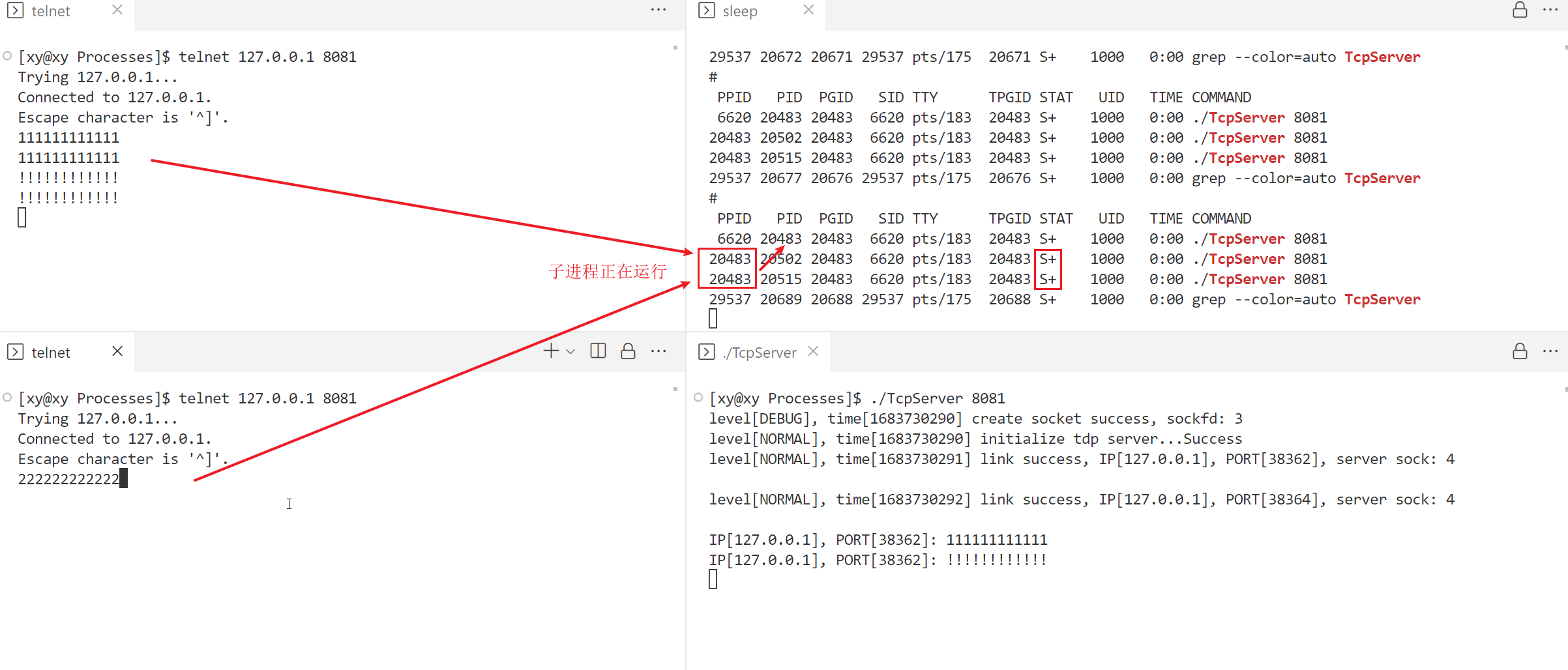Click the command marker beside ./TcpServer 8081 prompt
1568x670 pixels.
(x=698, y=398)
